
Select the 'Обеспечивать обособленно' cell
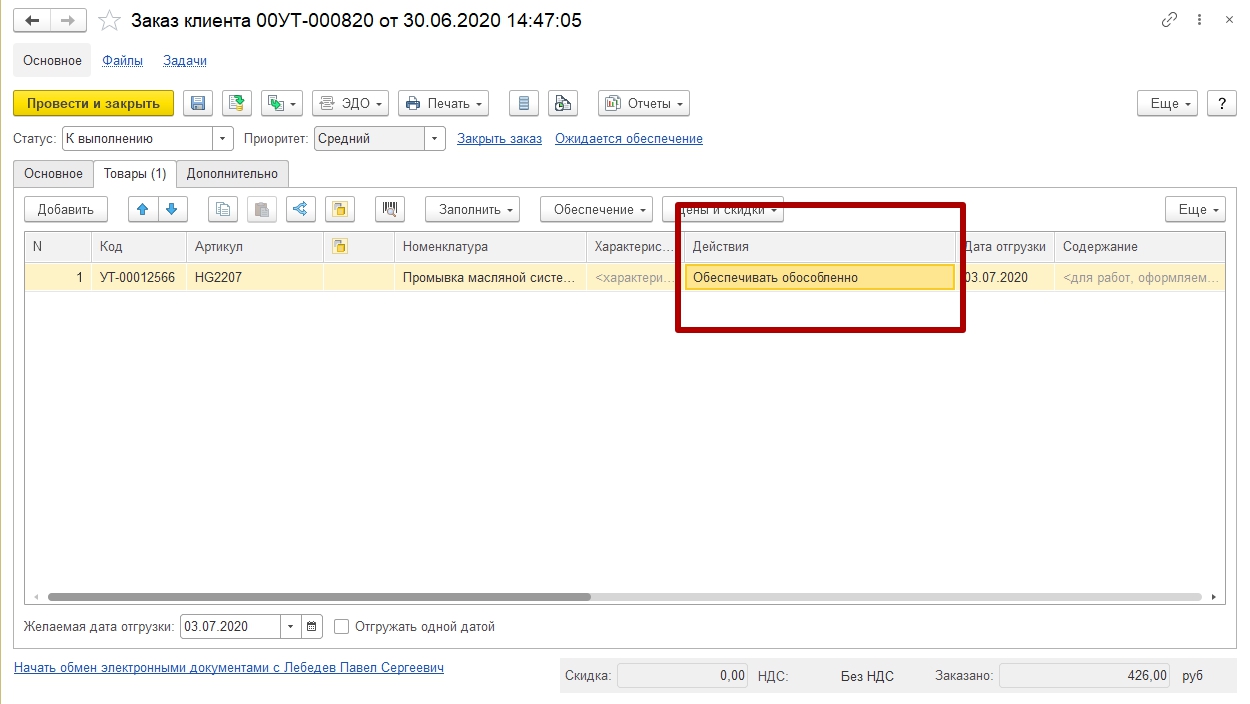pos(818,278)
